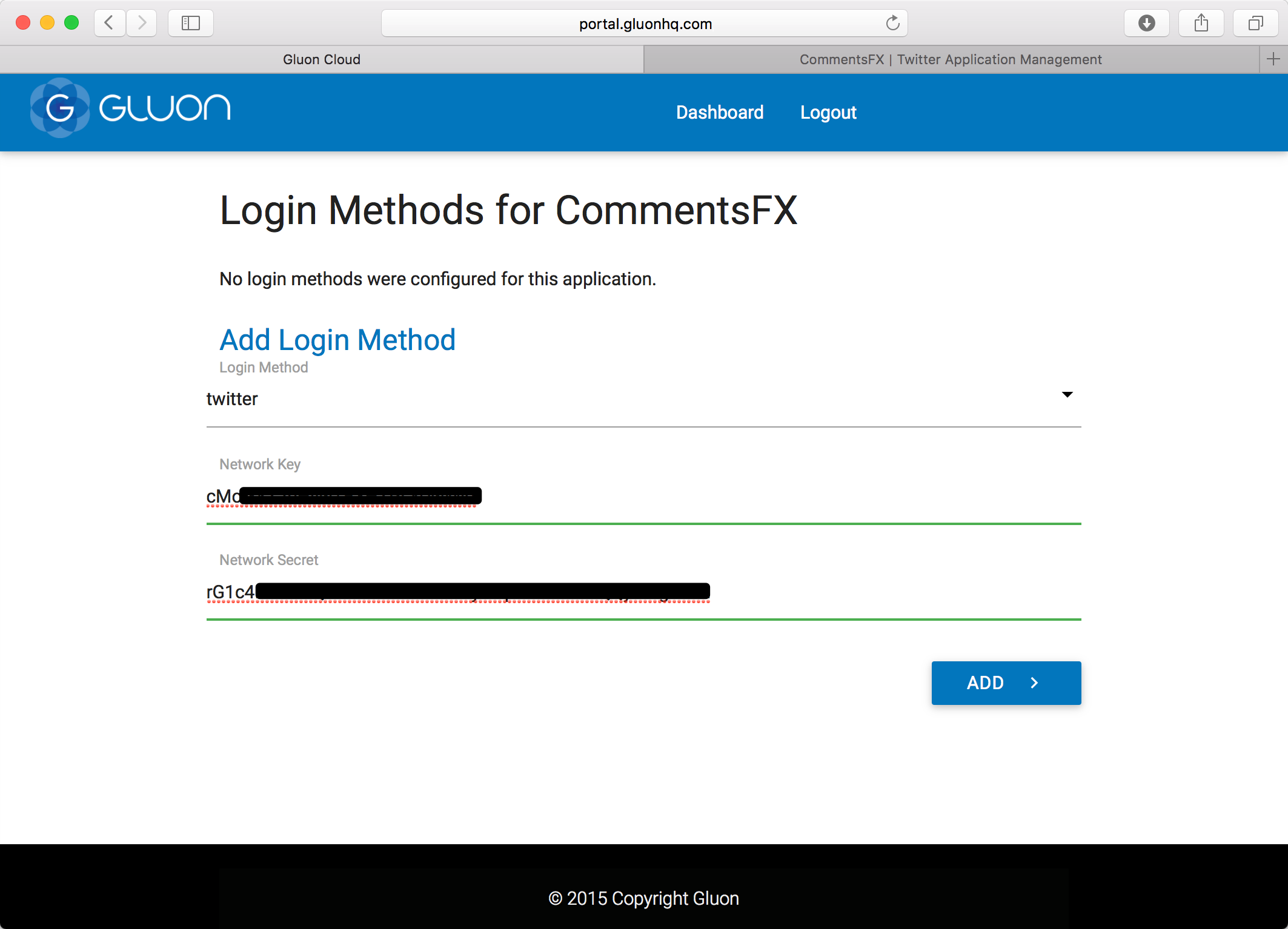
Task: Expand the Login Method dropdown arrow
Action: coord(1067,394)
